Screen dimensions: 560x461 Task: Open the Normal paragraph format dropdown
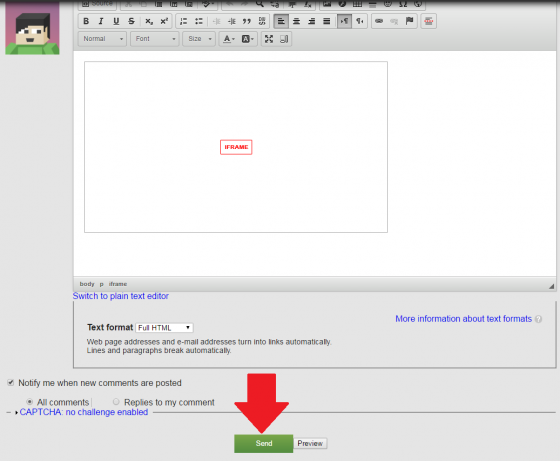click(102, 39)
